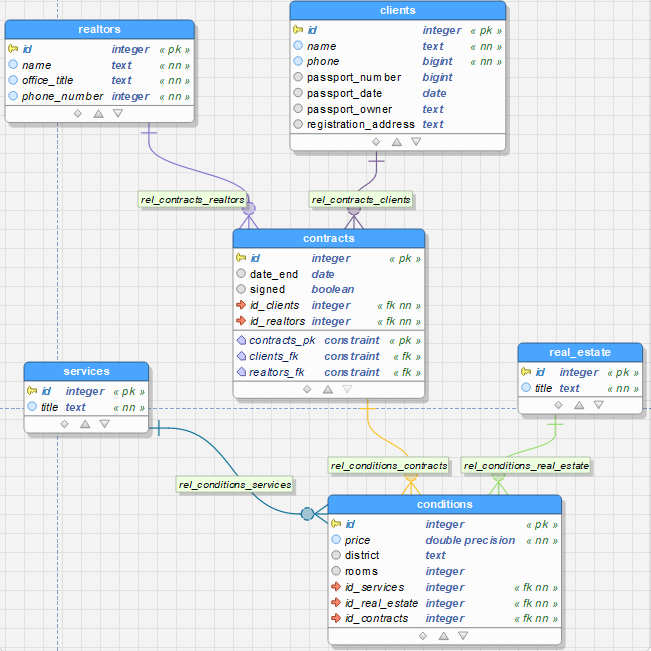Click the services table diamond toggle button

click(x=64, y=424)
